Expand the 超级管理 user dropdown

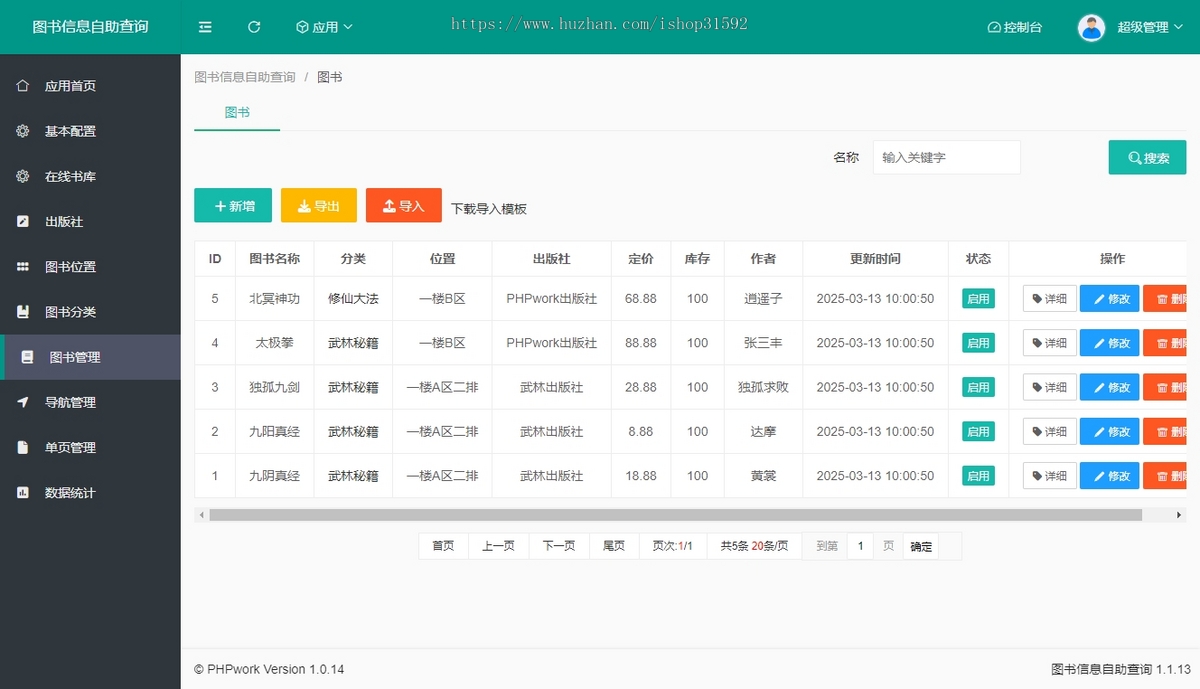coord(1149,27)
